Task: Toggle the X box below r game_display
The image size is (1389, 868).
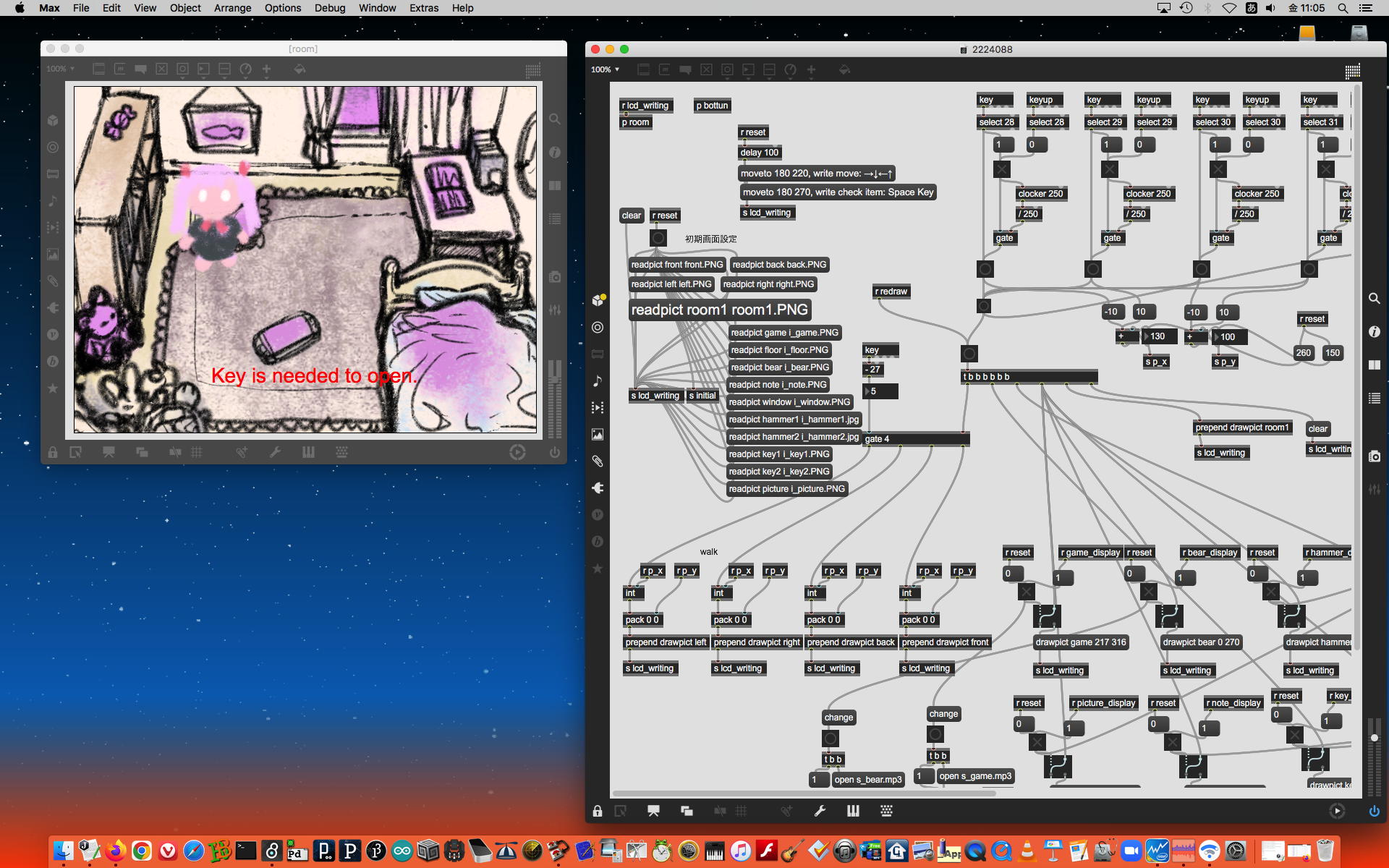Action: click(1027, 592)
